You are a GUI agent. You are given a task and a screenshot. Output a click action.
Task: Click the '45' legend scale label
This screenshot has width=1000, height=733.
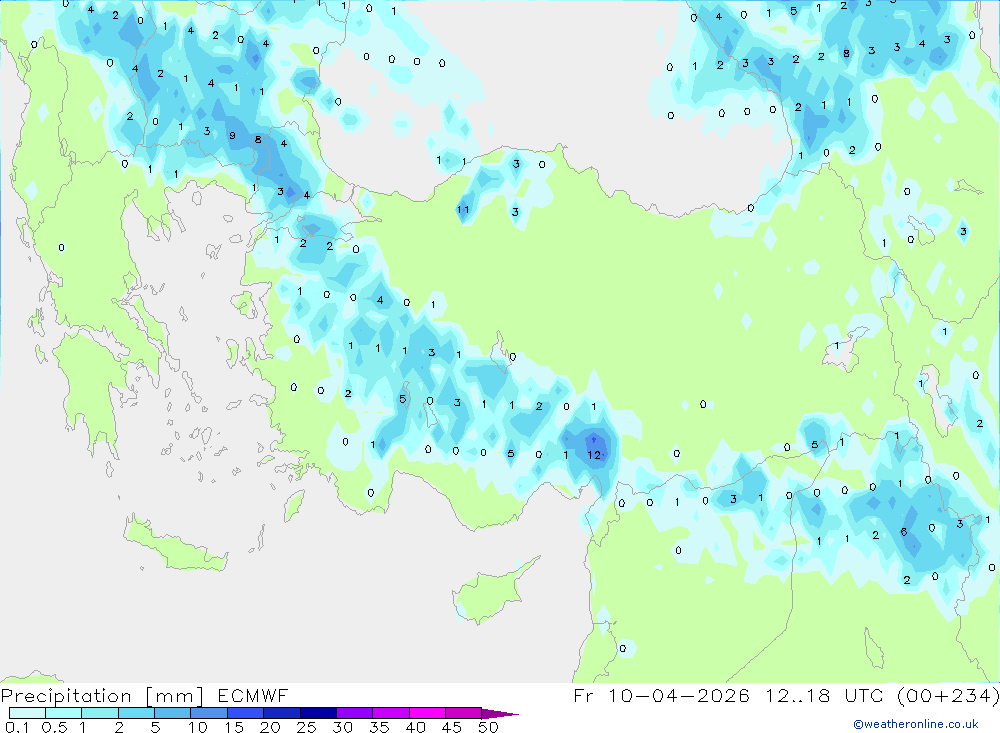click(452, 727)
